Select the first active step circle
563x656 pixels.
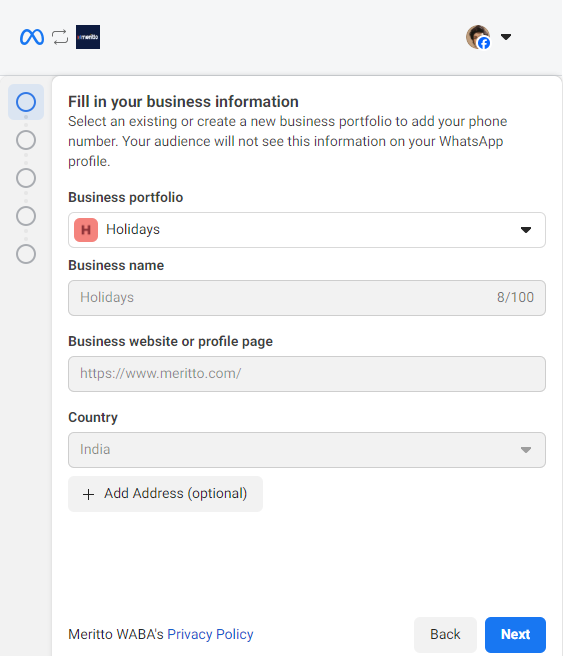(26, 102)
